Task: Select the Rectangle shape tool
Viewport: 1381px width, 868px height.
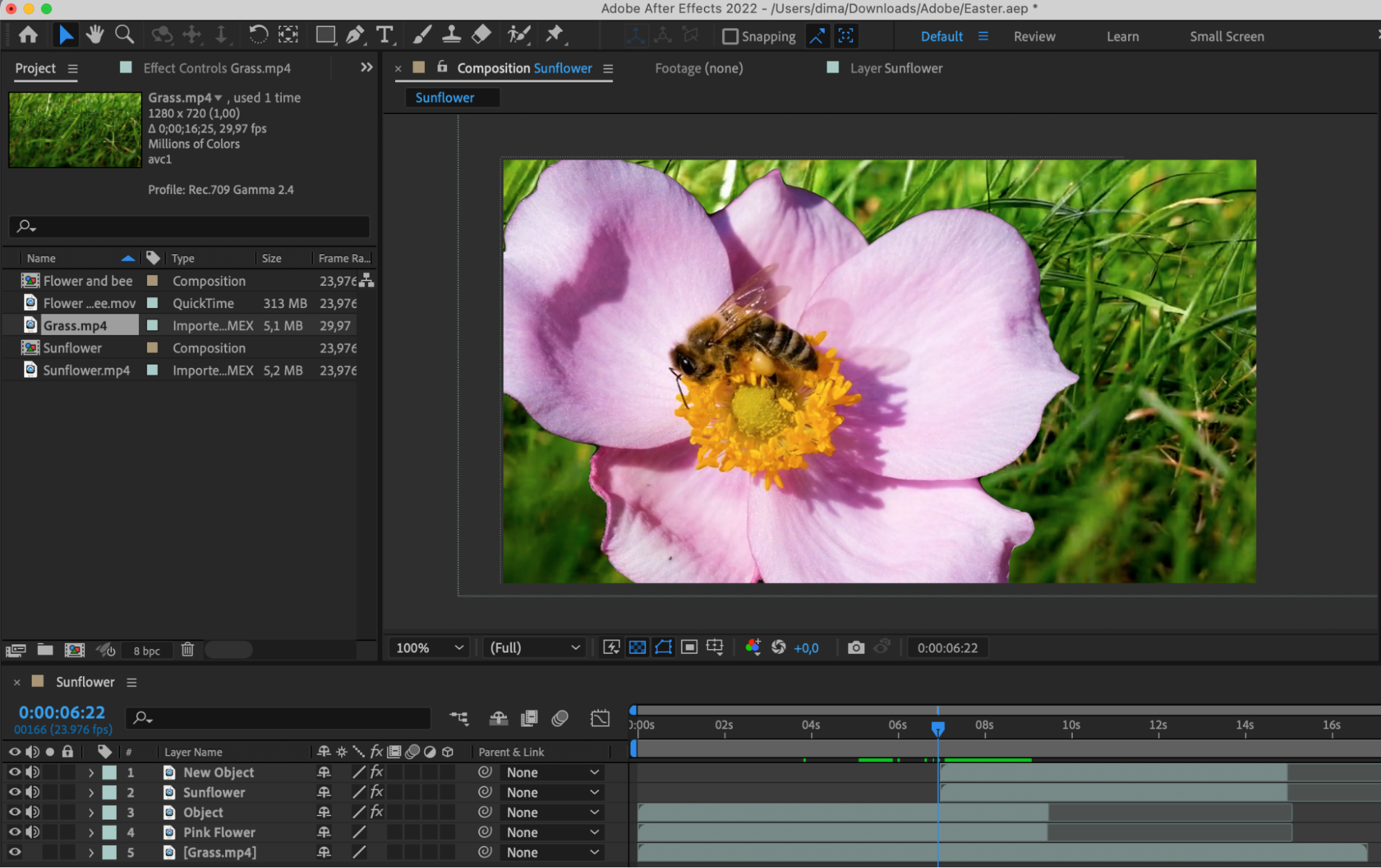Action: 325,35
